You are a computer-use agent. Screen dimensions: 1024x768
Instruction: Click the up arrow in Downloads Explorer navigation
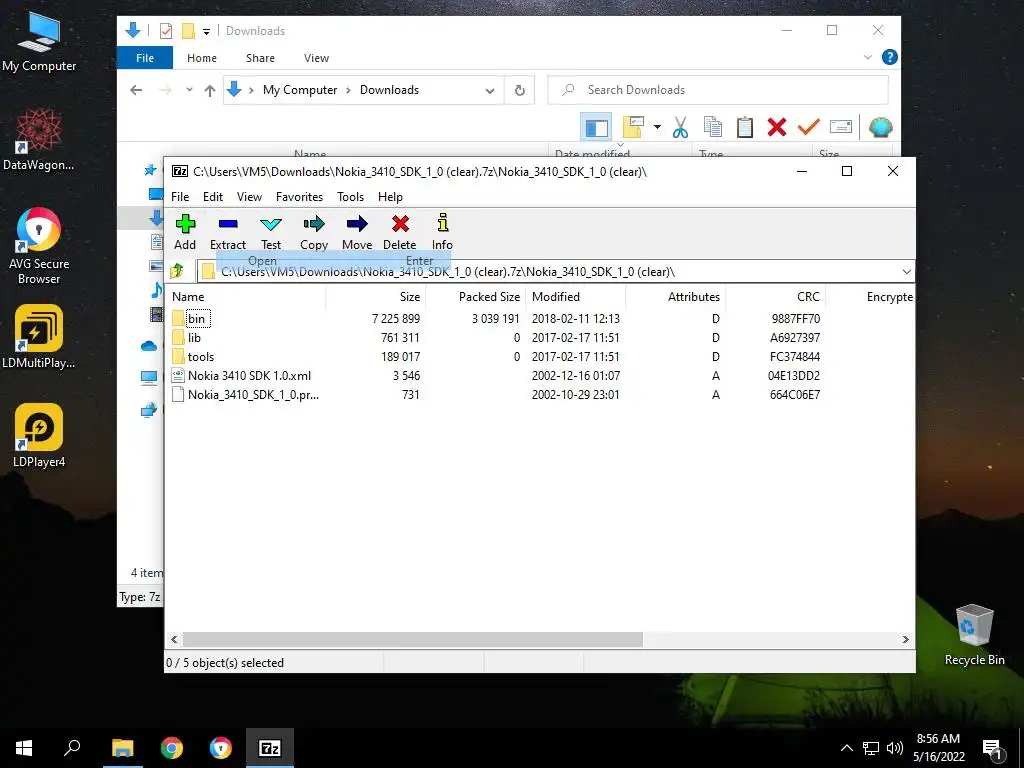[210, 91]
